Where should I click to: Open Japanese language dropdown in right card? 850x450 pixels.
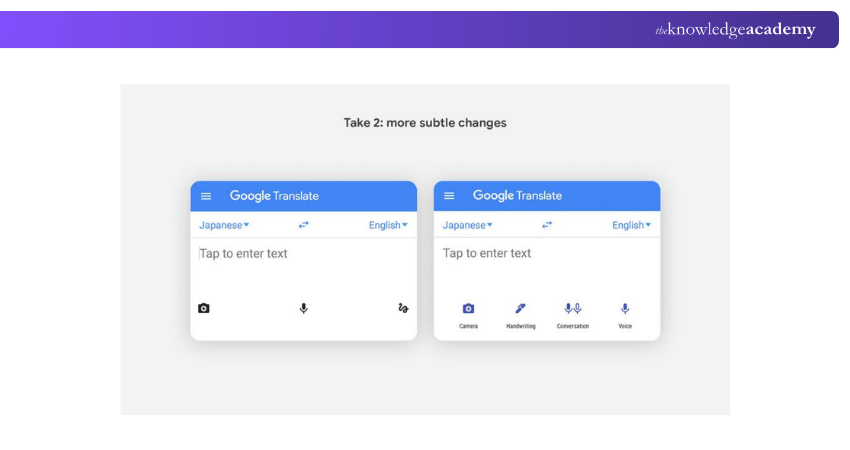tap(467, 225)
